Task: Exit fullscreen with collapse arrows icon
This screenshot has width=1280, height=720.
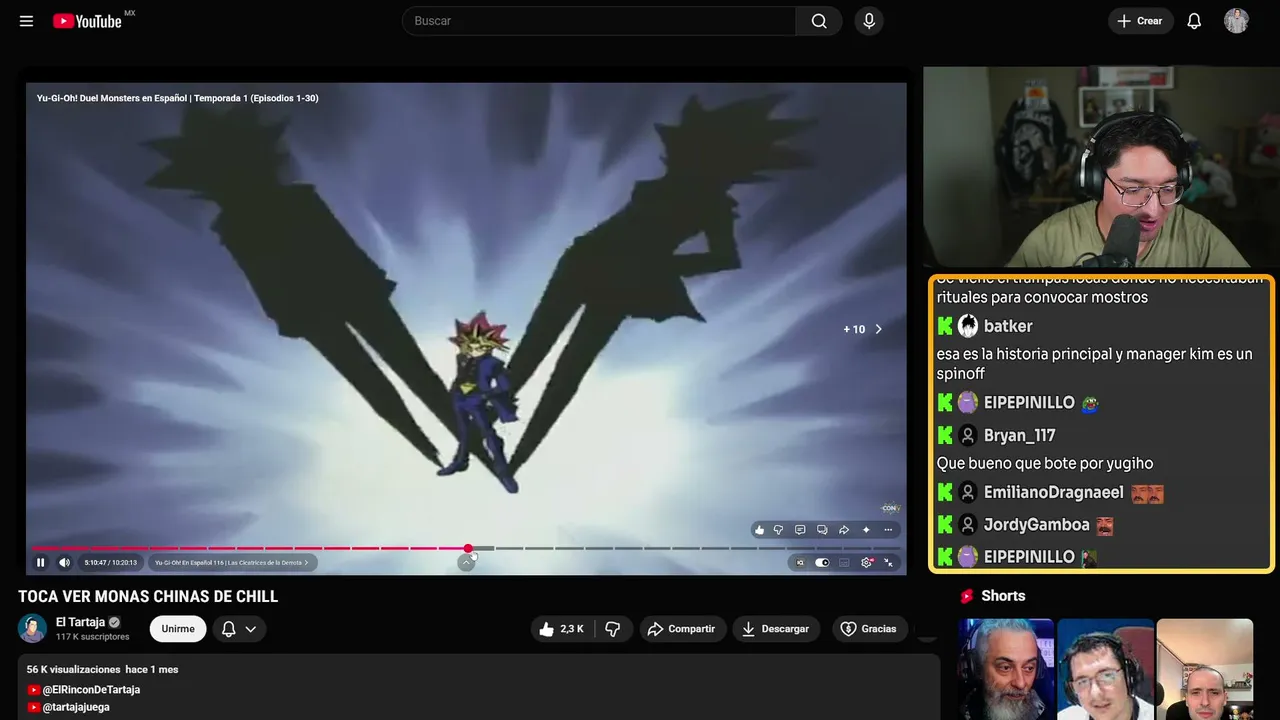Action: tap(889, 563)
